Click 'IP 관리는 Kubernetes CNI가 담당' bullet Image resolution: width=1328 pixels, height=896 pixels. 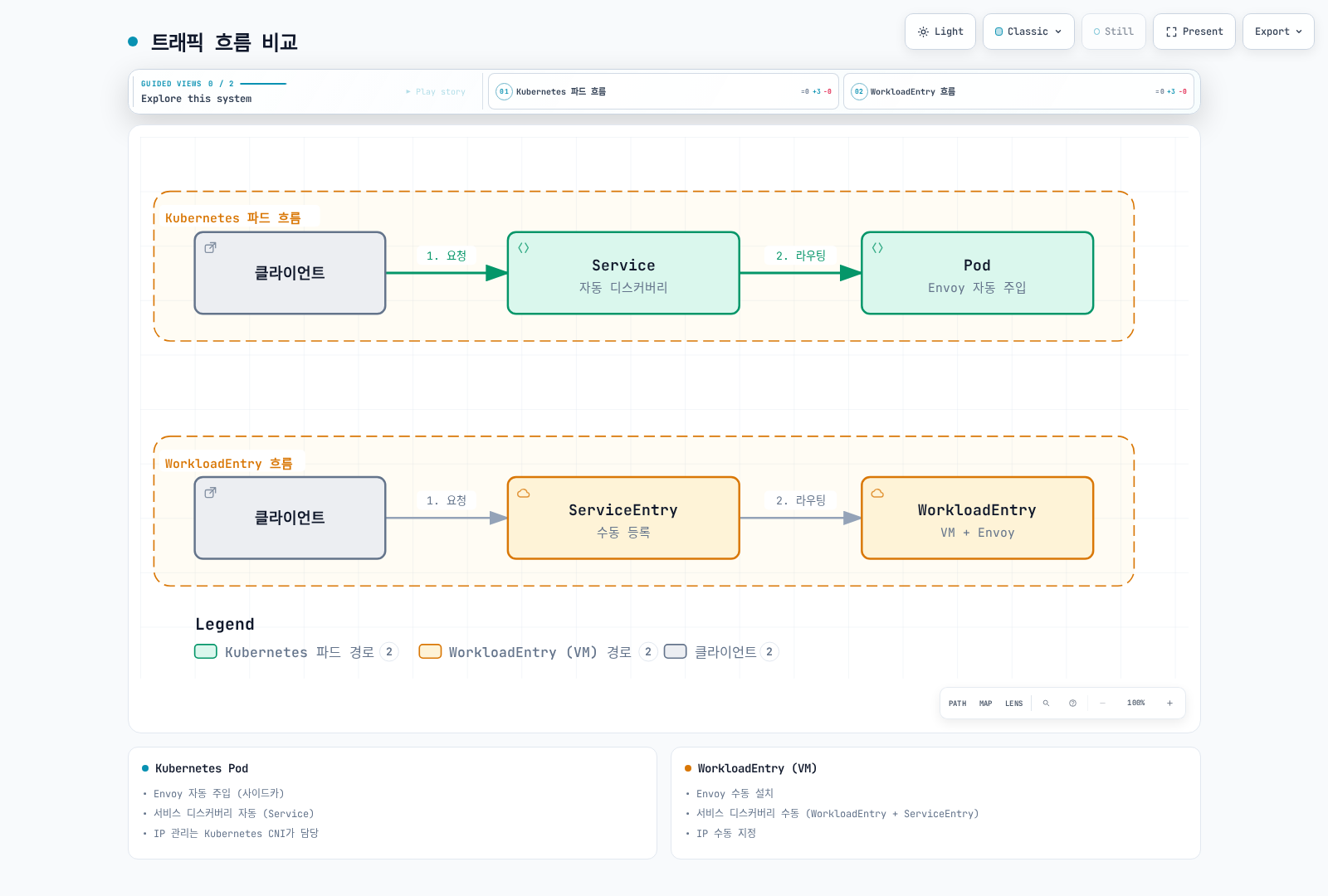pyautogui.click(x=236, y=834)
